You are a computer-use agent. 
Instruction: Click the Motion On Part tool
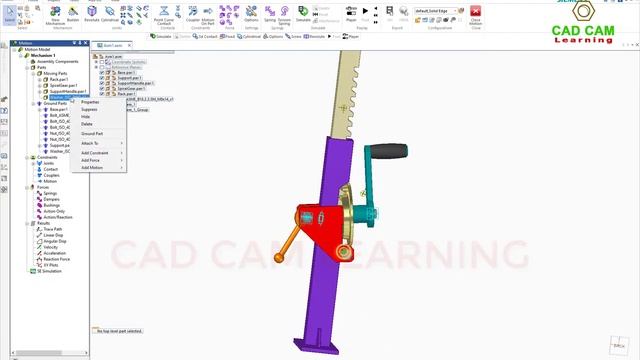208,16
